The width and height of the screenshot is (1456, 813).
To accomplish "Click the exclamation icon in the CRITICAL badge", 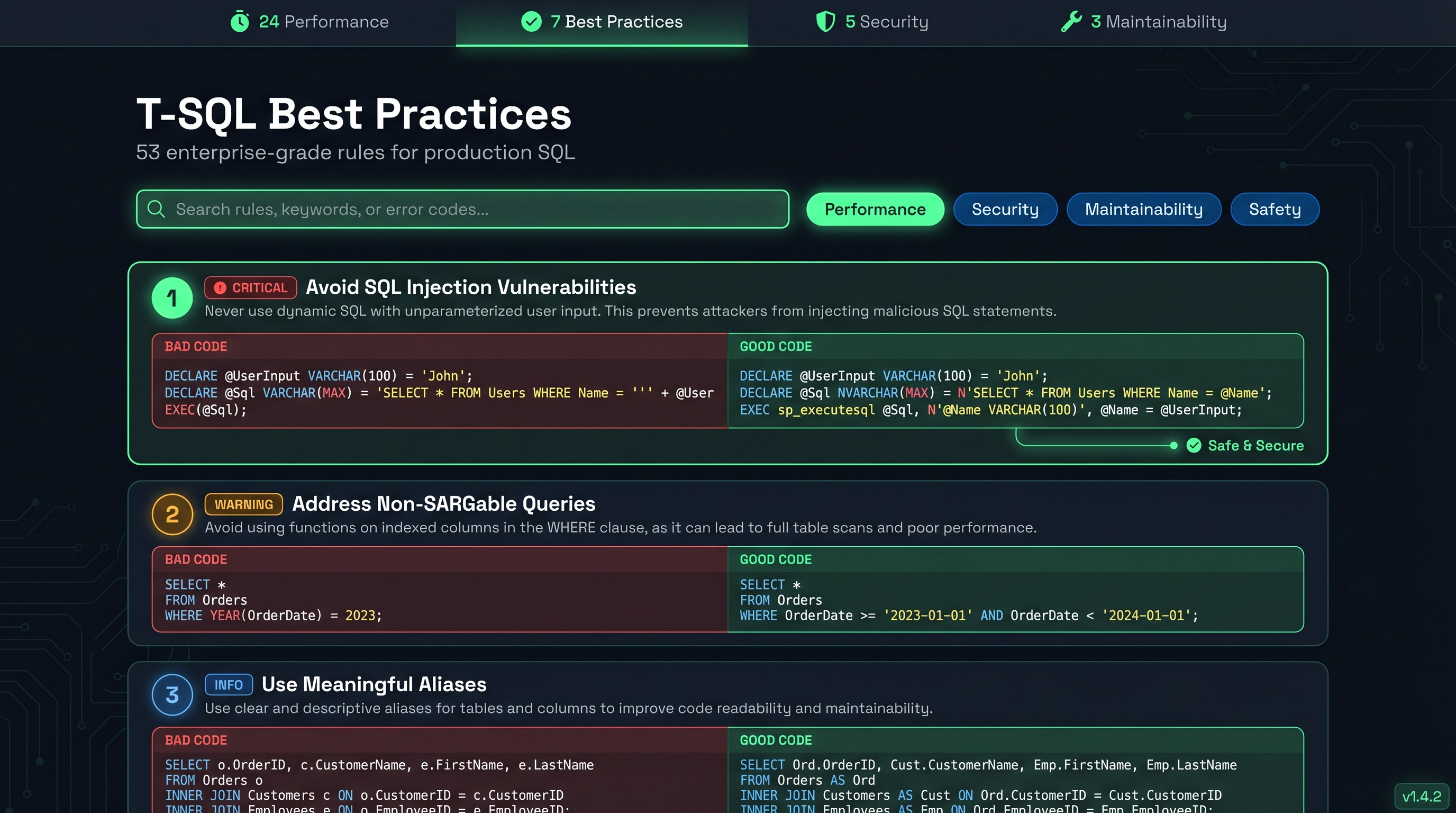I will pyautogui.click(x=221, y=287).
